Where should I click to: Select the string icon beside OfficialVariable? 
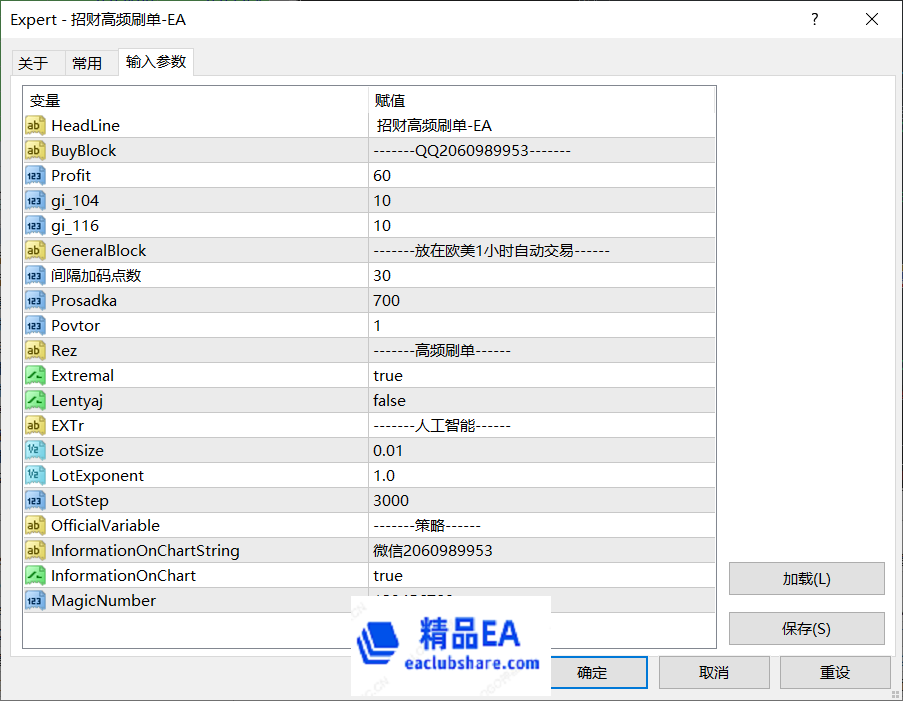[x=35, y=526]
